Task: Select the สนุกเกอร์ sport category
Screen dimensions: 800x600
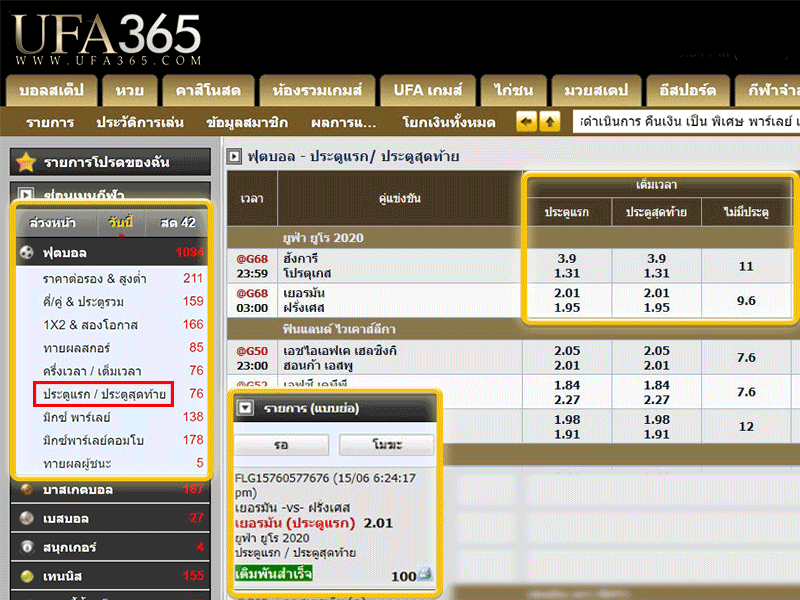Action: (110, 547)
